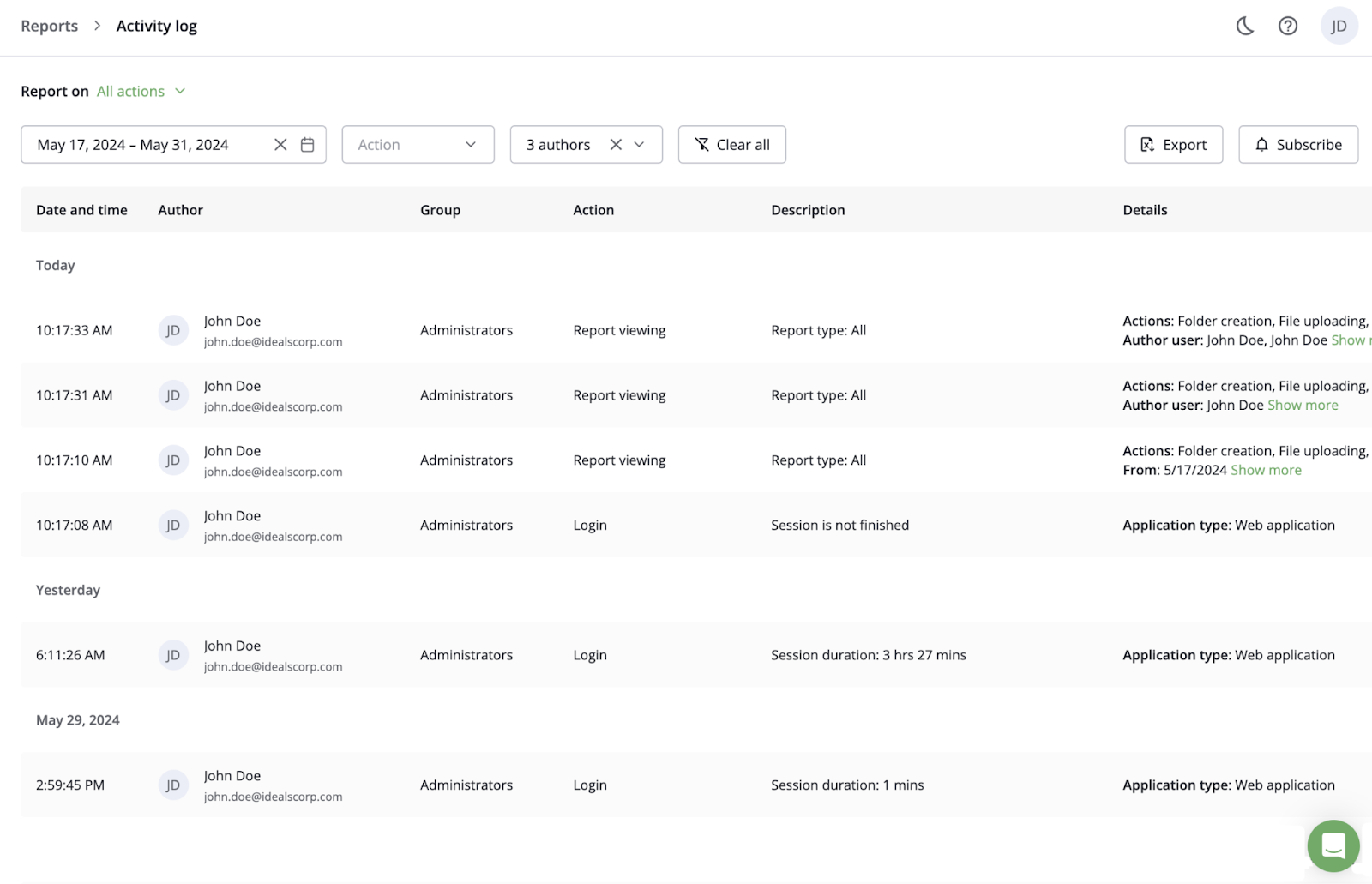This screenshot has width=1372, height=884.
Task: Select the 6:11:26 AM timestamp
Action: coord(70,655)
